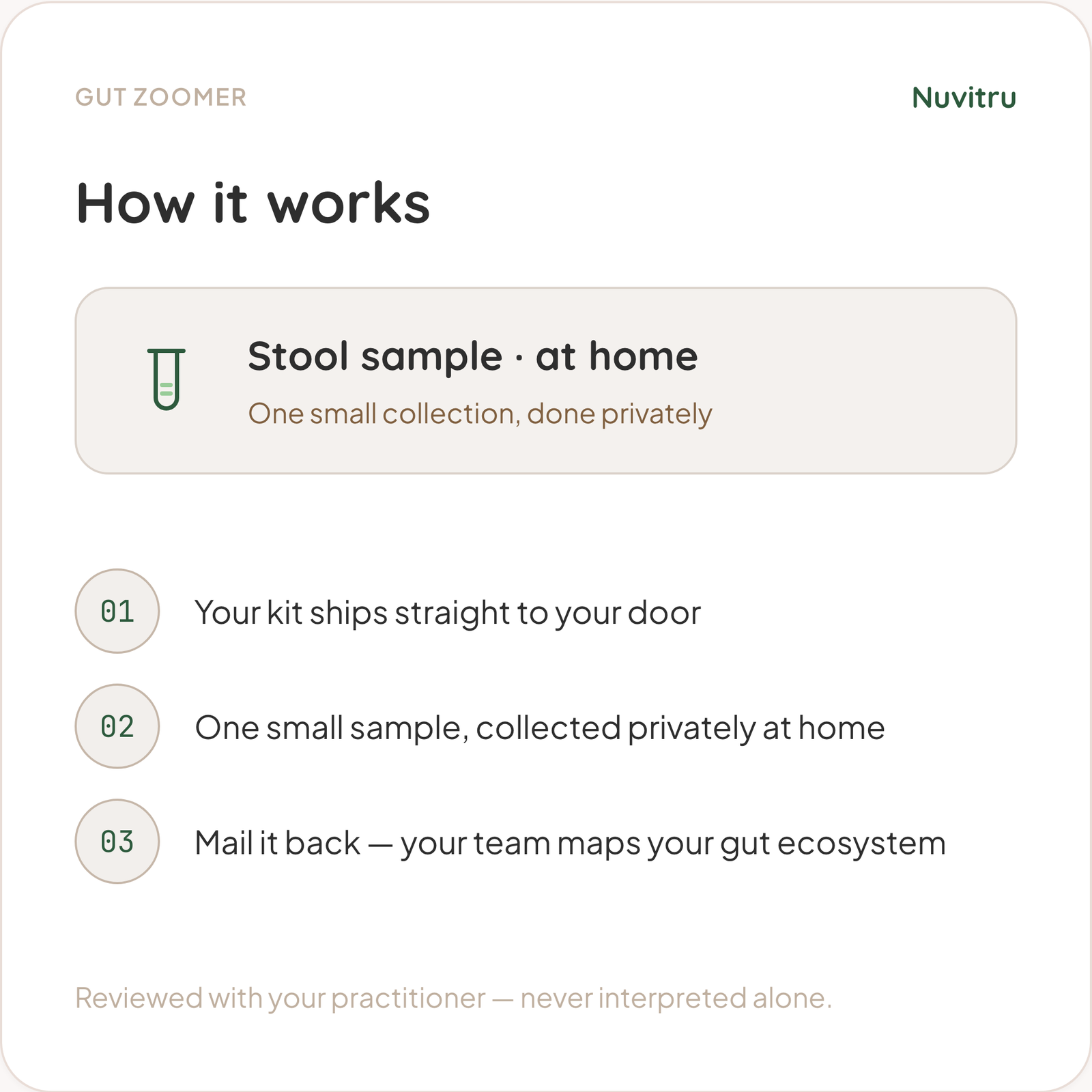The width and height of the screenshot is (1092, 1092).
Task: Click Reviewed with your practitioner footnote
Action: [453, 998]
